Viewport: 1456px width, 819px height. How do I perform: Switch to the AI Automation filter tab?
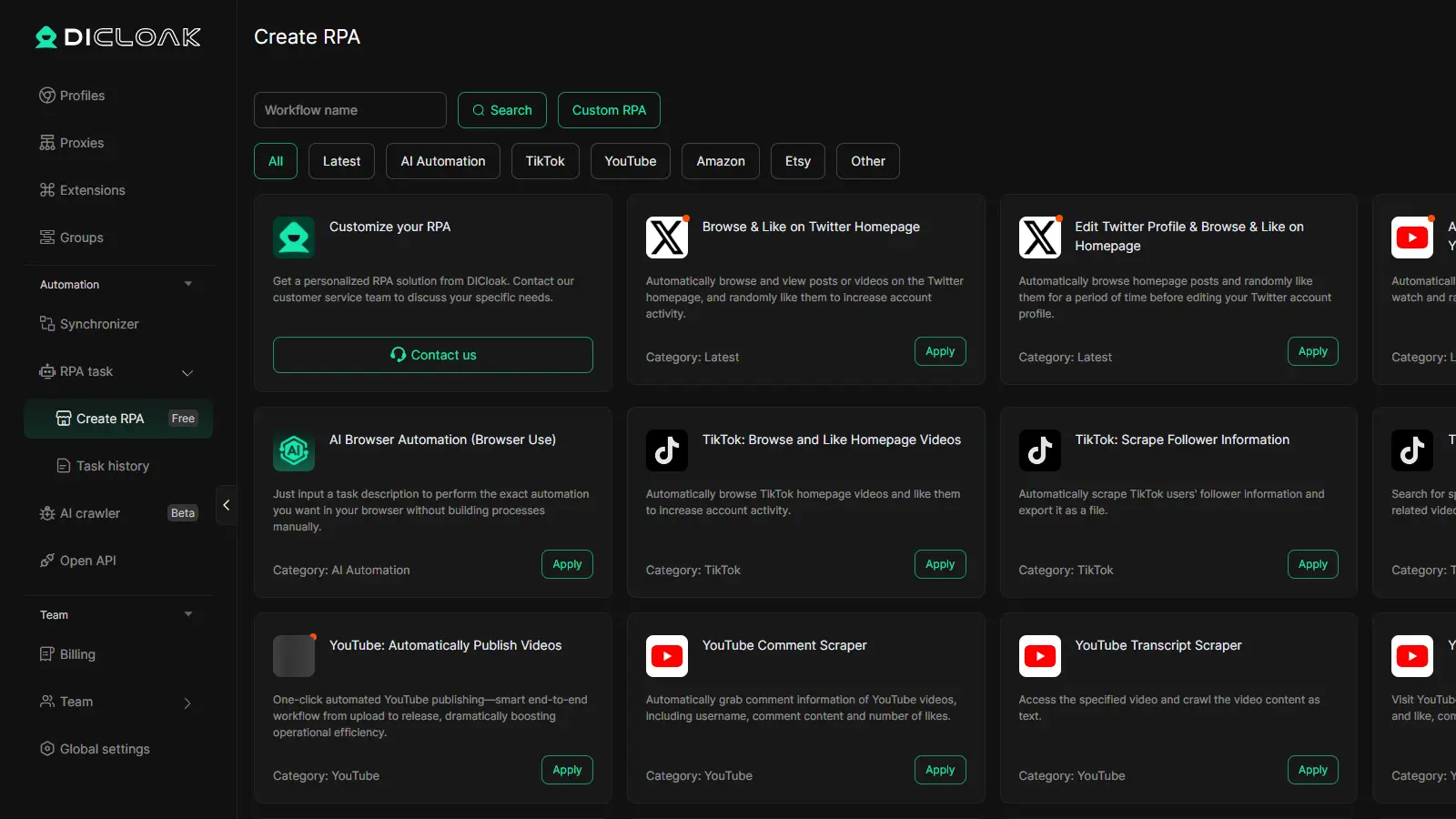(443, 161)
